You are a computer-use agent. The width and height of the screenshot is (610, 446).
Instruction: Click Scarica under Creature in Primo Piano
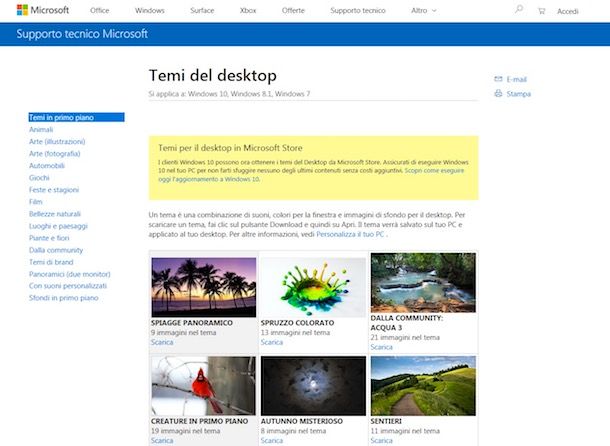point(162,441)
